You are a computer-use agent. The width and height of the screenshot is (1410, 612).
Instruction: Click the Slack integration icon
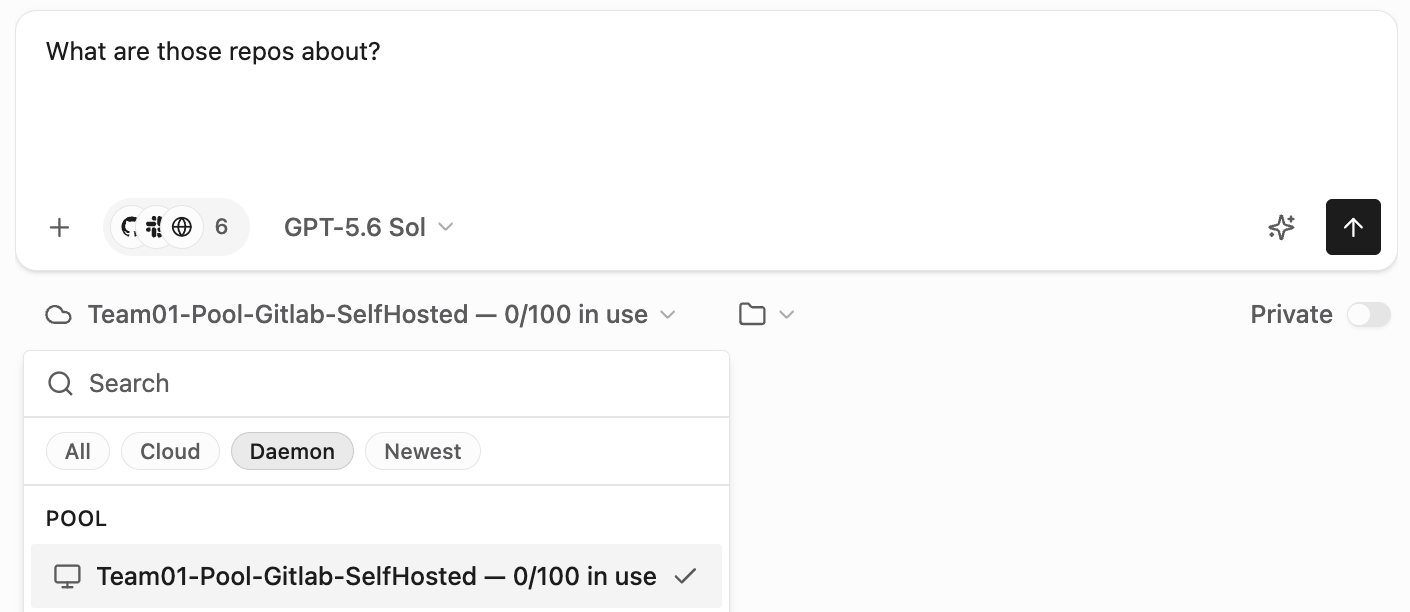tap(155, 227)
